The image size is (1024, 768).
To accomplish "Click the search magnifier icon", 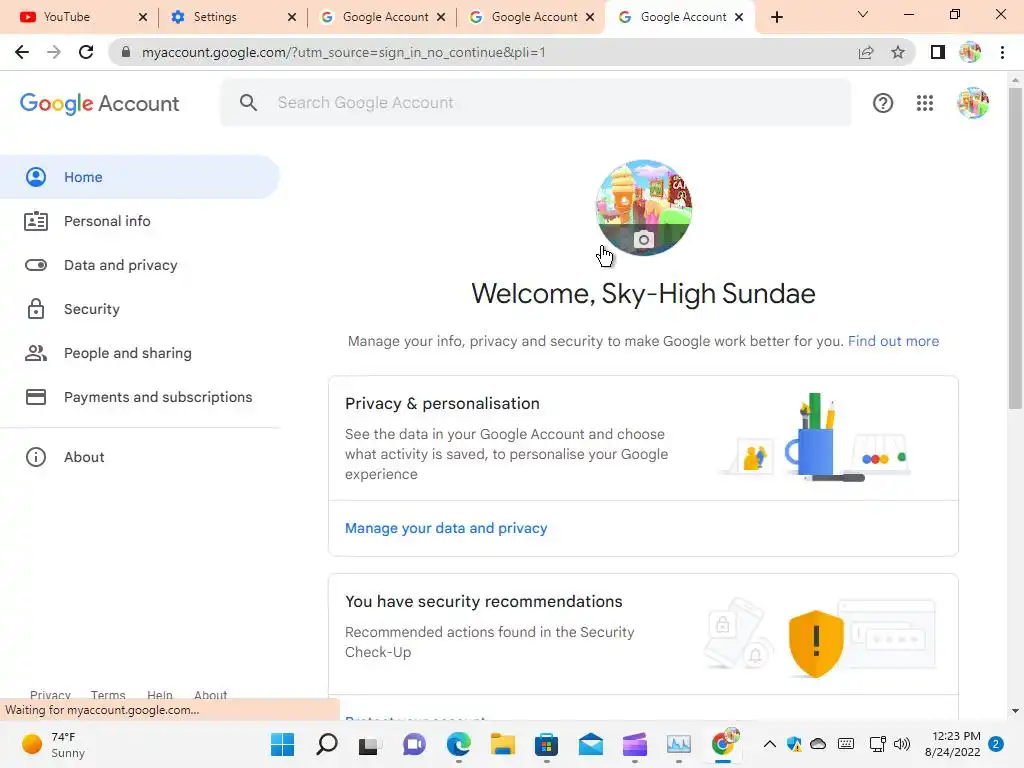I will coord(248,103).
